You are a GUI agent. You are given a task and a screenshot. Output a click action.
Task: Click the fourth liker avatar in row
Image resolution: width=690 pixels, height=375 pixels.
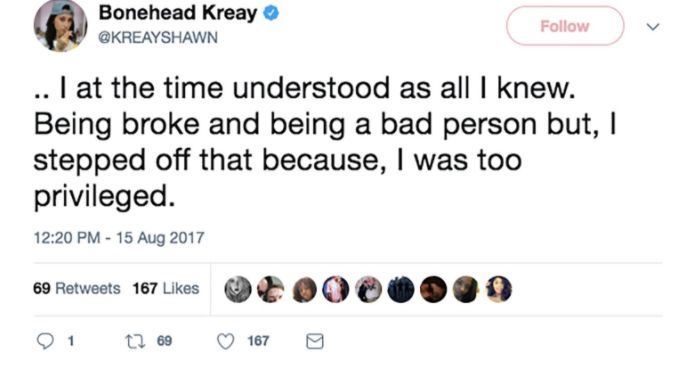(x=336, y=289)
